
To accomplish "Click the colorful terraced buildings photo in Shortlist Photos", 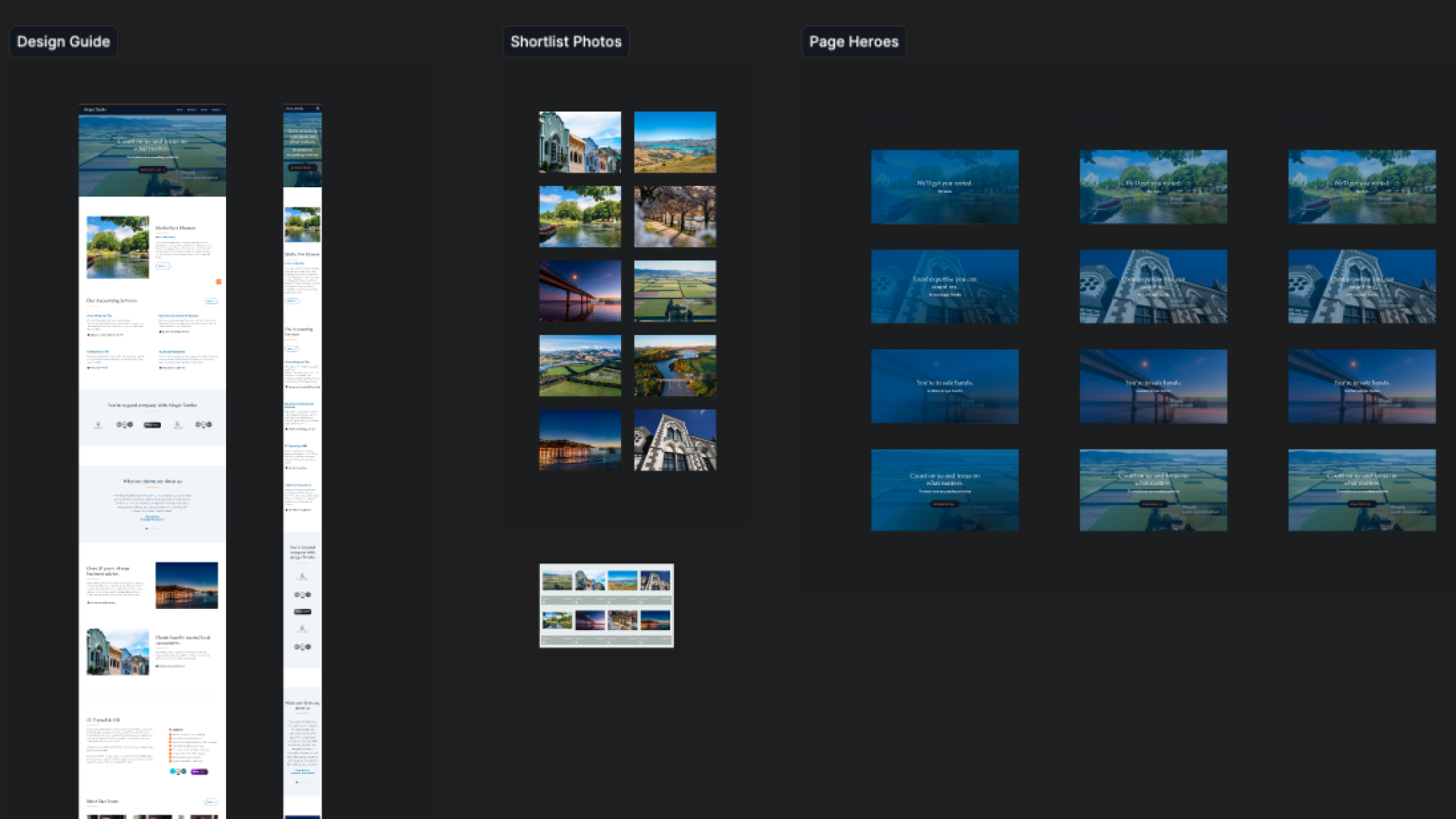I will point(580,143).
